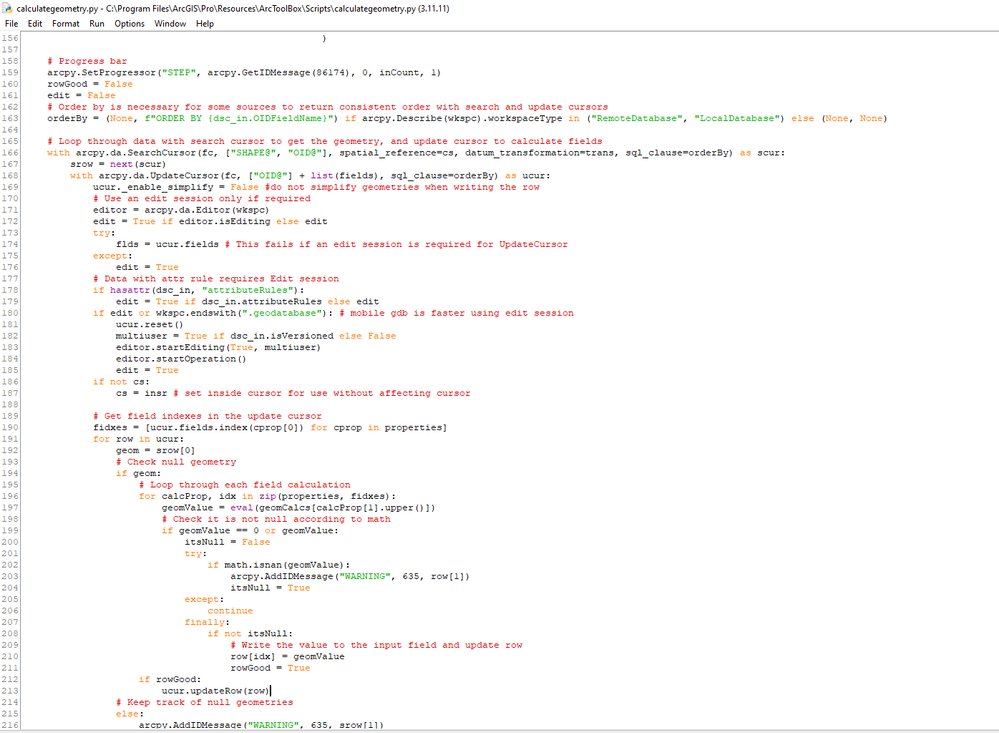This screenshot has height=733, width=999.
Task: Click the 'editor.startEditing(True, multiuser)' line
Action: coord(218,348)
